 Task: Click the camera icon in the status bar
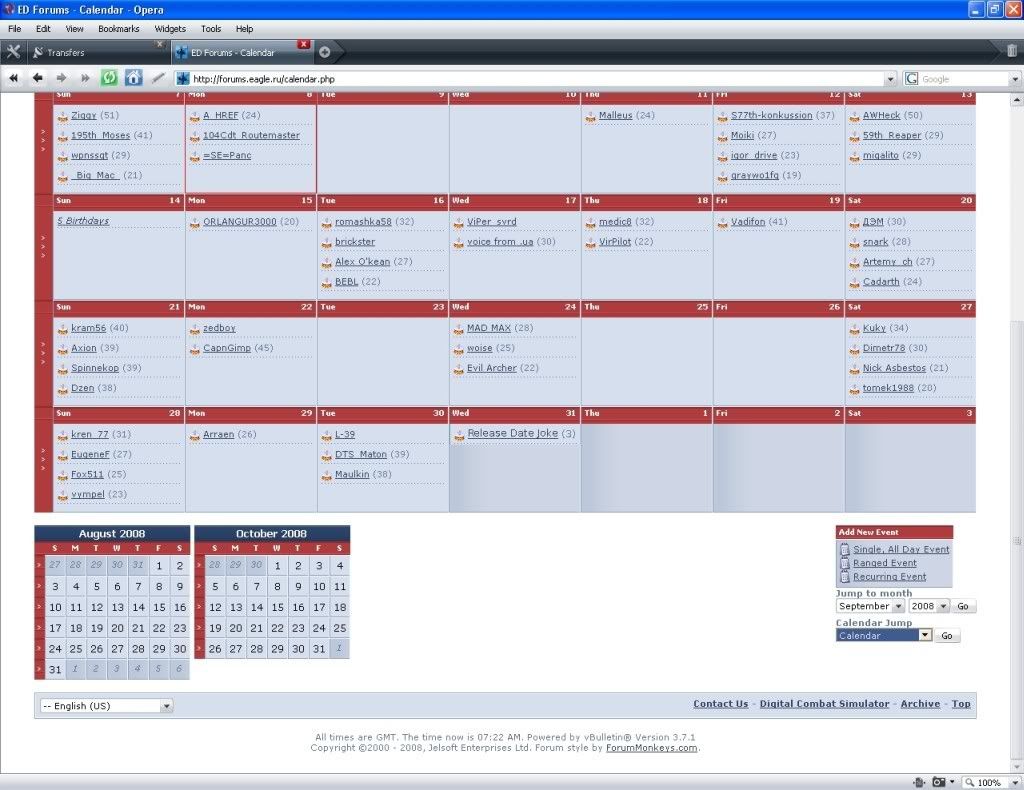tap(940, 782)
